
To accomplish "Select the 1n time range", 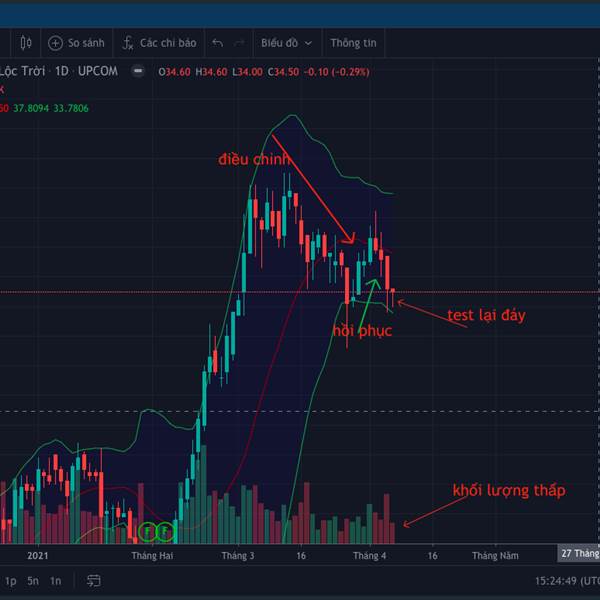I will tap(55, 581).
